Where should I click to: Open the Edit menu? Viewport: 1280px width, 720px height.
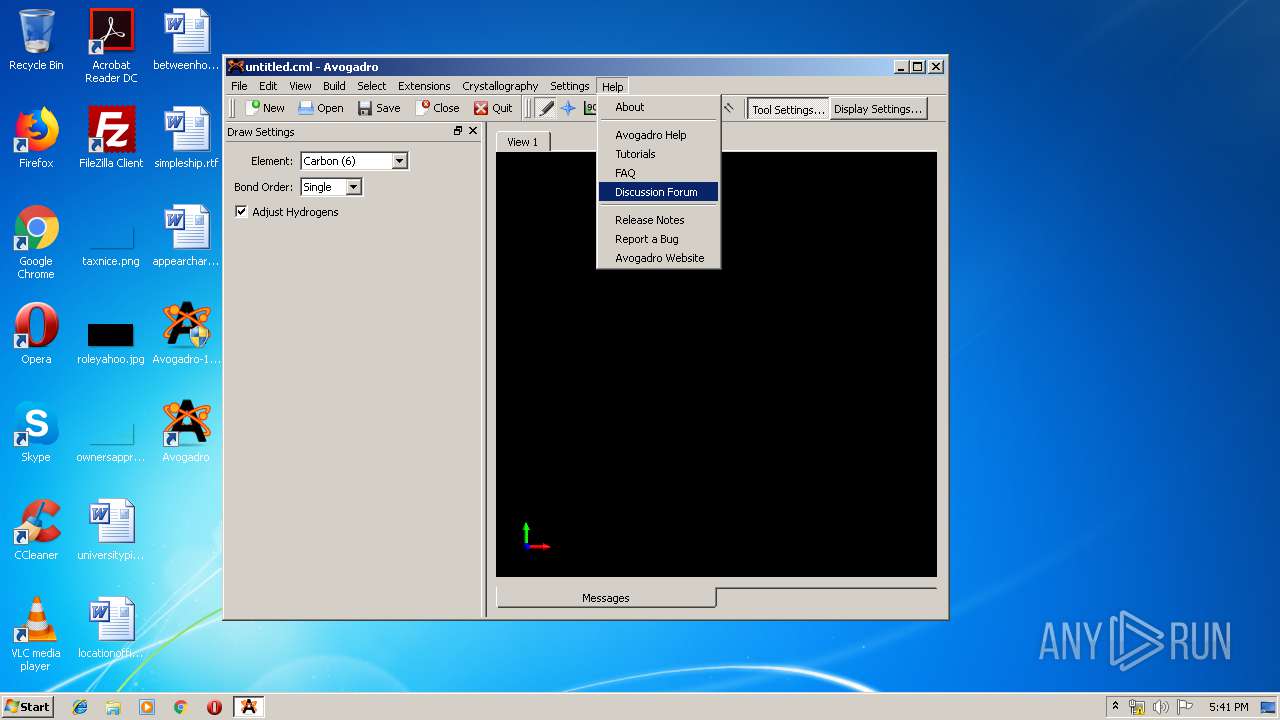268,86
